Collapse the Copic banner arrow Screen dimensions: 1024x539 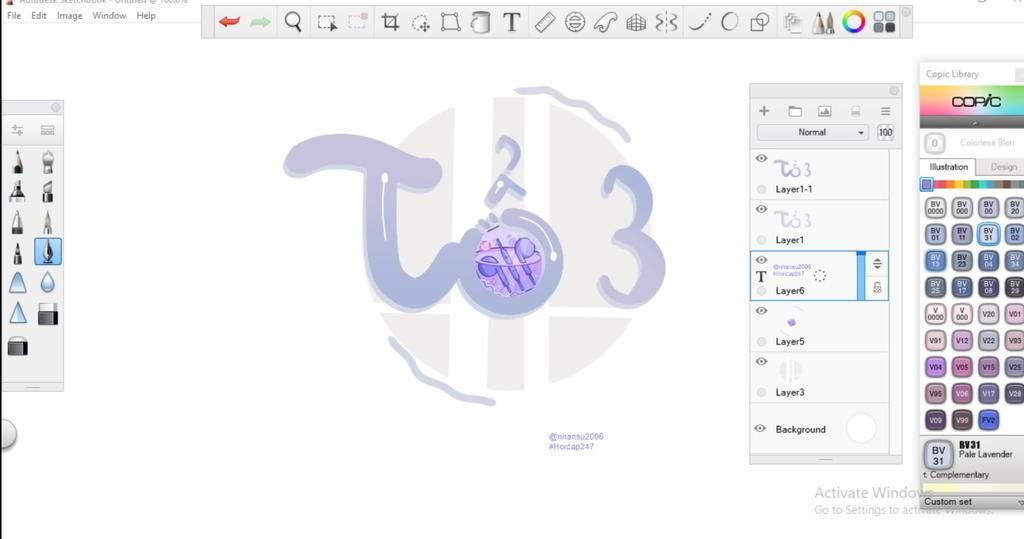click(x=974, y=123)
